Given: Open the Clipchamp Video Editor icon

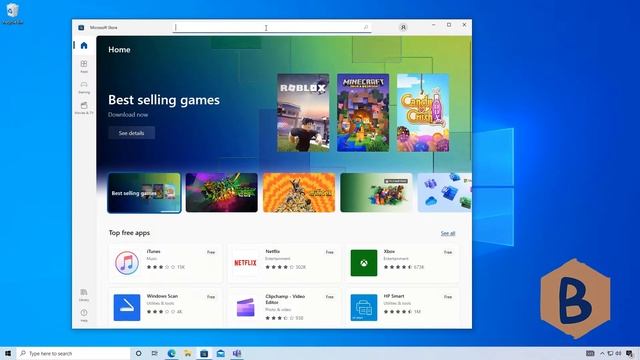Looking at the screenshot, I should tap(245, 307).
